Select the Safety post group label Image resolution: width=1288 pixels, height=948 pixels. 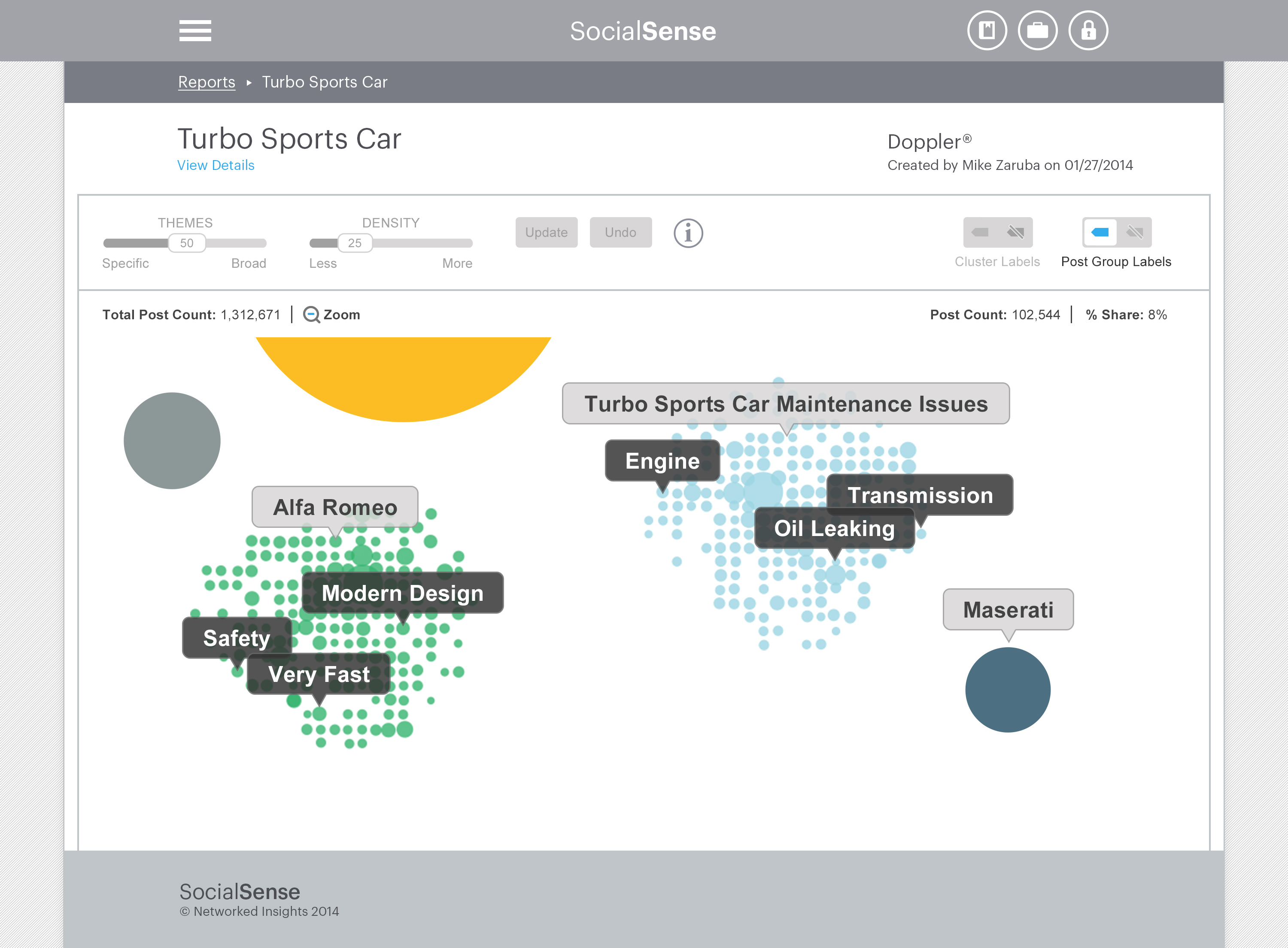(237, 638)
